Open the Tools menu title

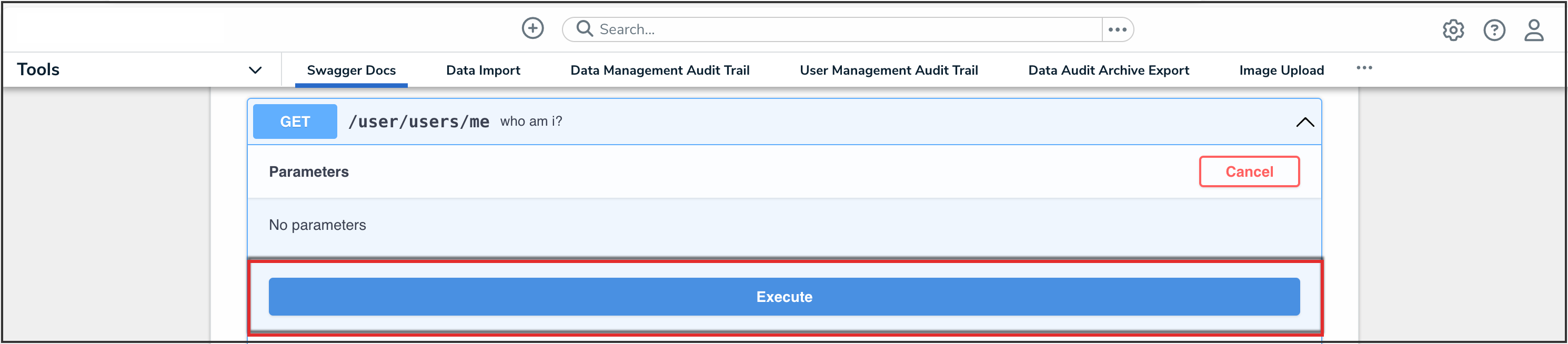38,69
